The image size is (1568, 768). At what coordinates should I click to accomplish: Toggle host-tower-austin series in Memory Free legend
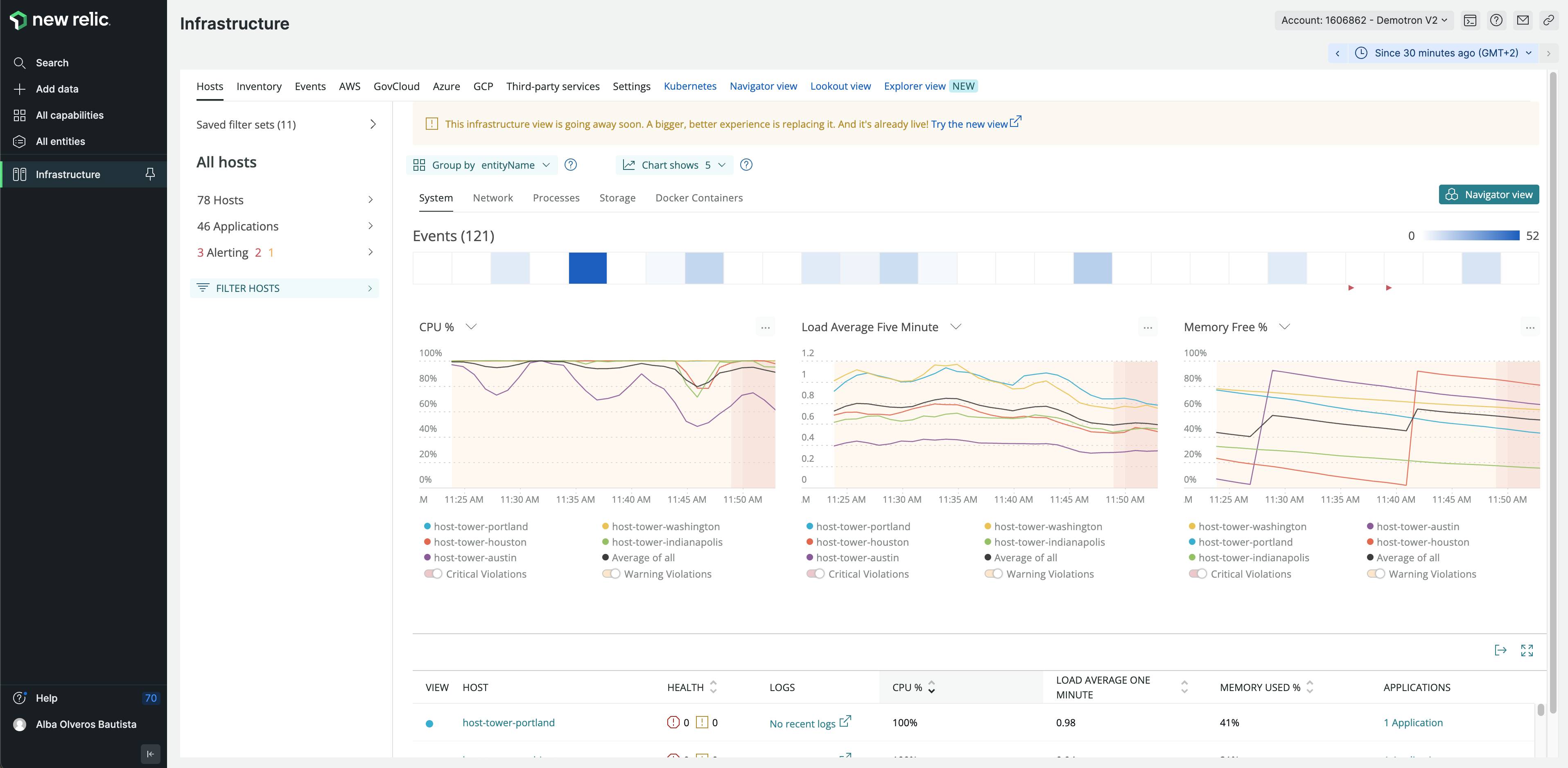(1413, 526)
